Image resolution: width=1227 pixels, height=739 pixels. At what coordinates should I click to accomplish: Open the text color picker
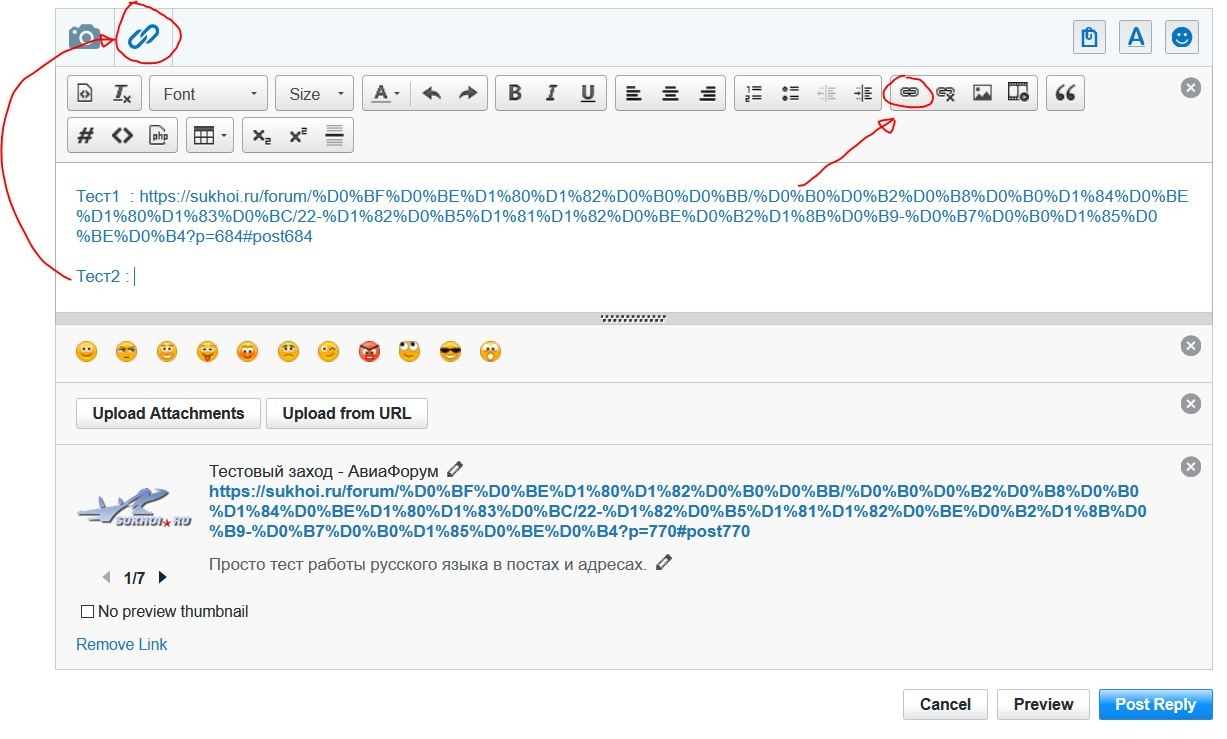pos(385,94)
